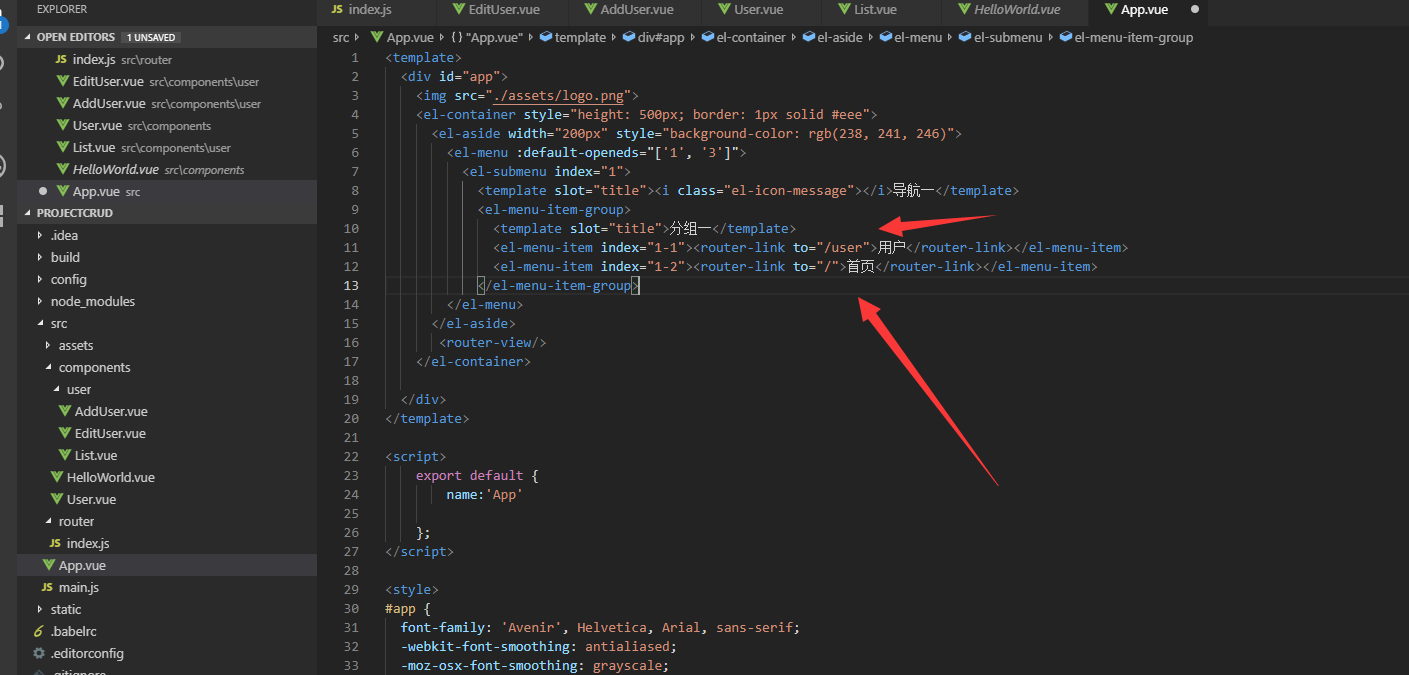
Task: Click the 'App' name value on line 24
Action: pos(505,494)
